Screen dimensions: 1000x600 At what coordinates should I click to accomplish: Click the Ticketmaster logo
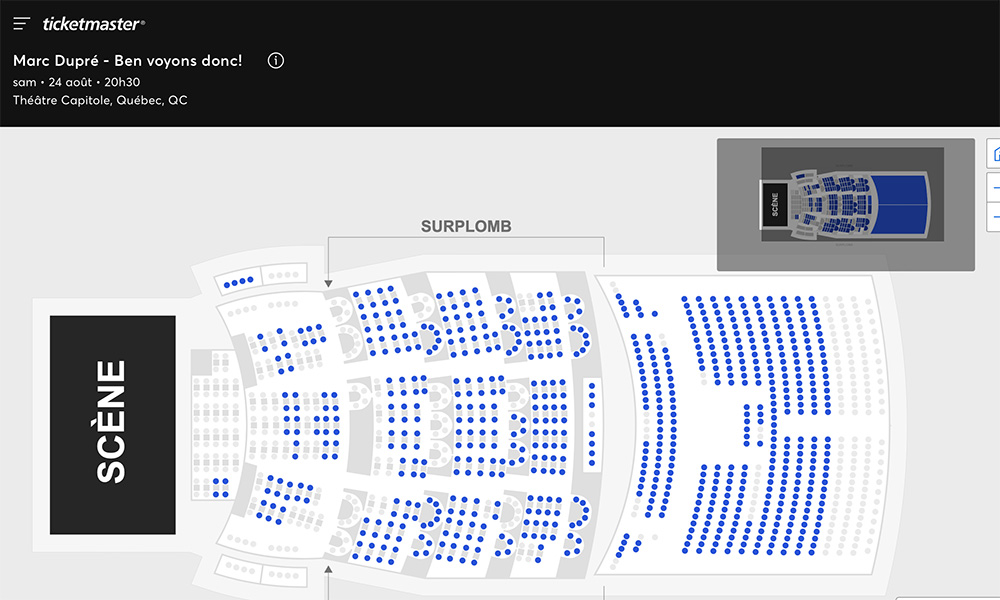(94, 24)
